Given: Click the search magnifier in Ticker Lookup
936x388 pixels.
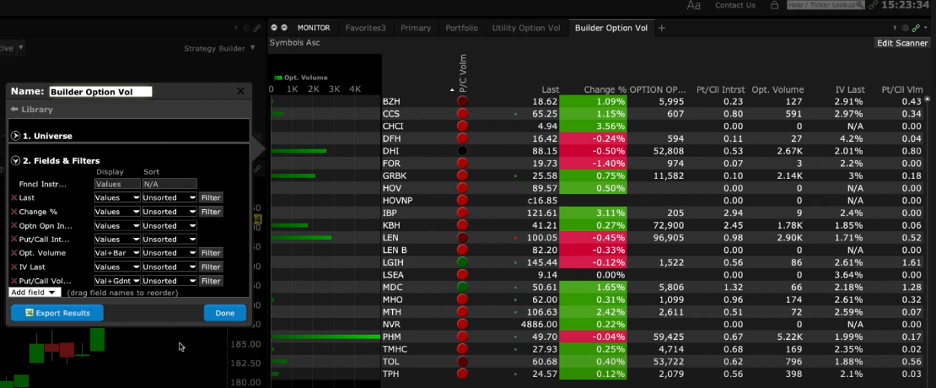Looking at the screenshot, I should click(861, 5).
